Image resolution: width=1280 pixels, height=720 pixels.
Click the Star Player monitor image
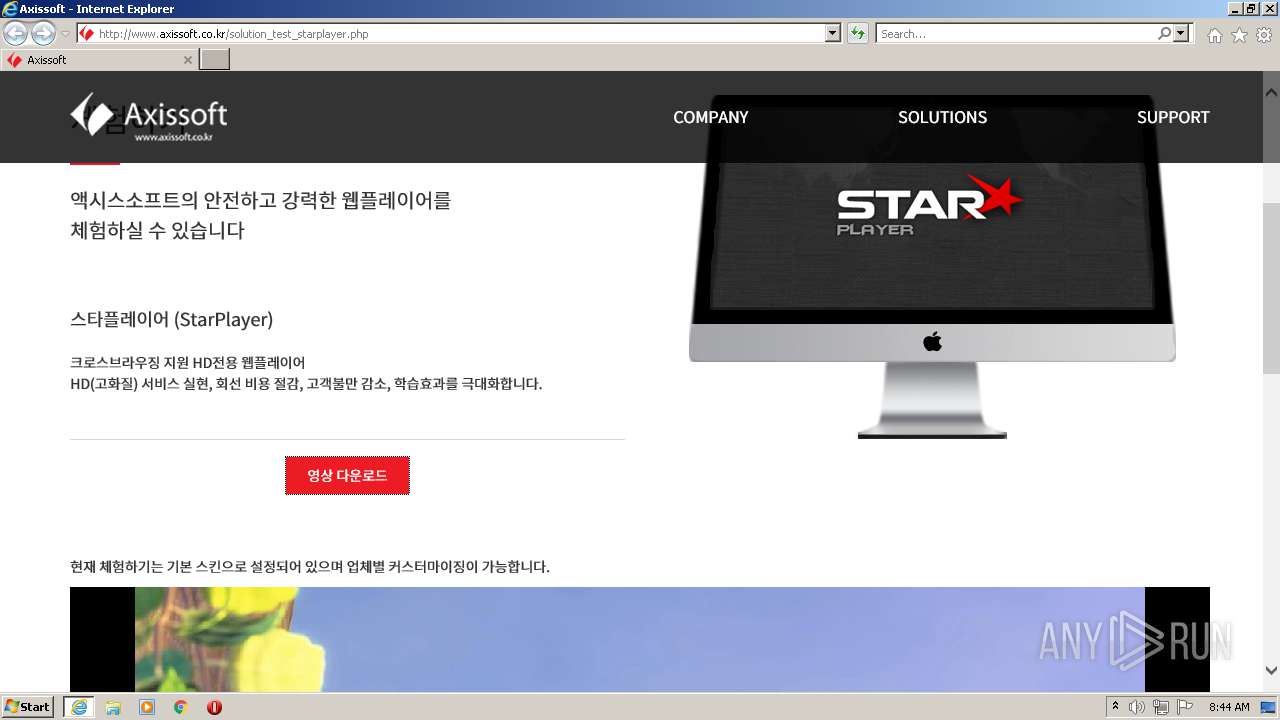click(x=932, y=266)
